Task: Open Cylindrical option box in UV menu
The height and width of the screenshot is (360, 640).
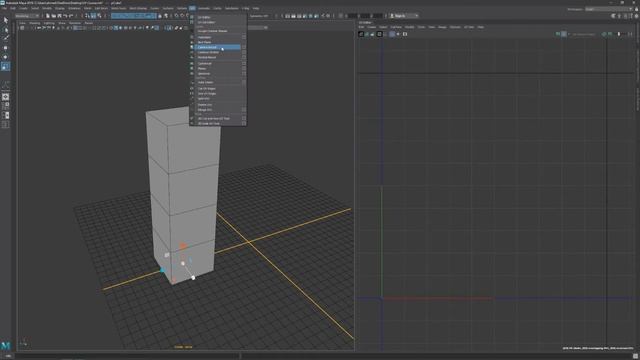Action: click(244, 64)
